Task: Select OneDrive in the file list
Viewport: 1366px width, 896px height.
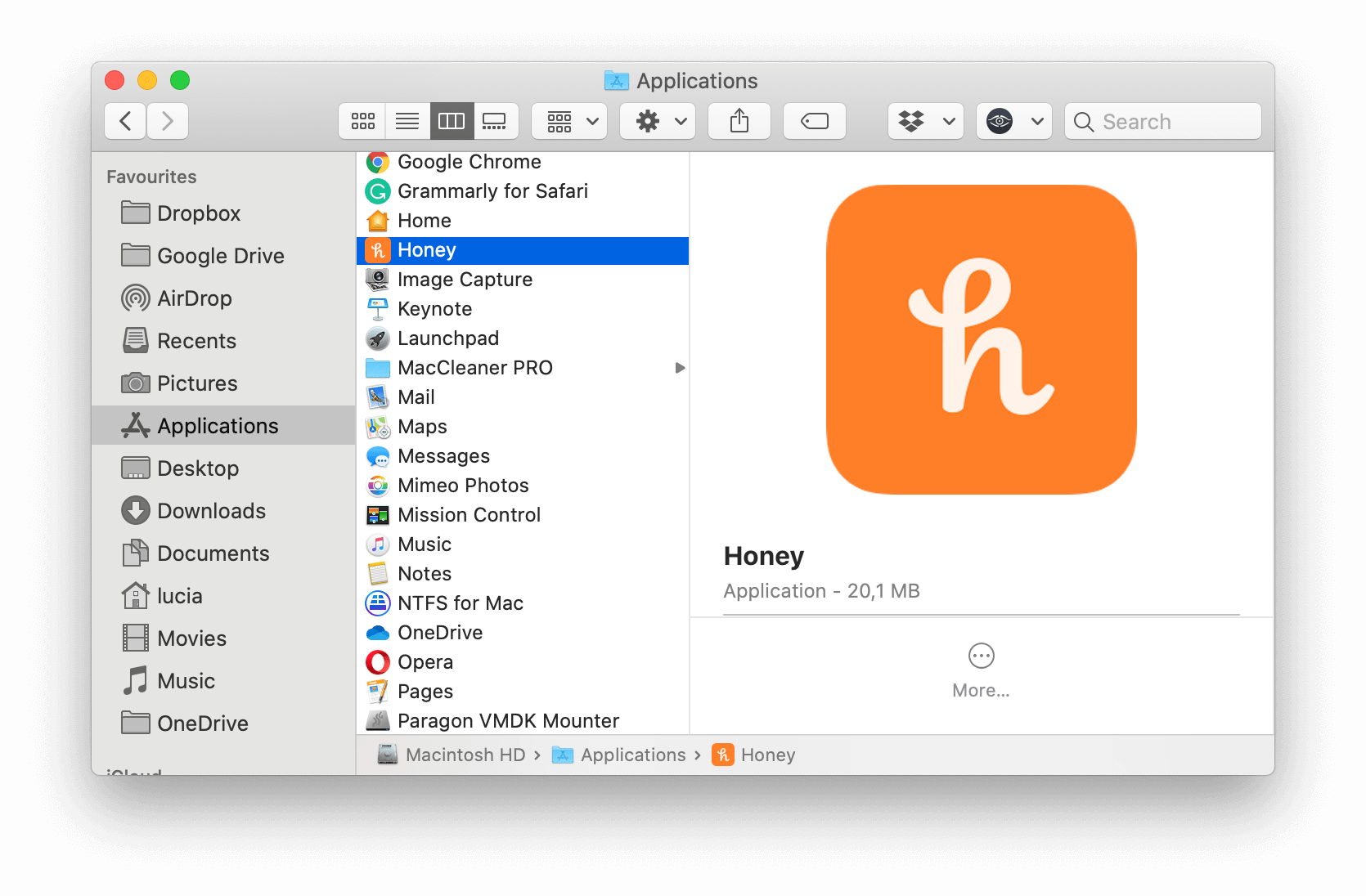Action: (x=523, y=633)
